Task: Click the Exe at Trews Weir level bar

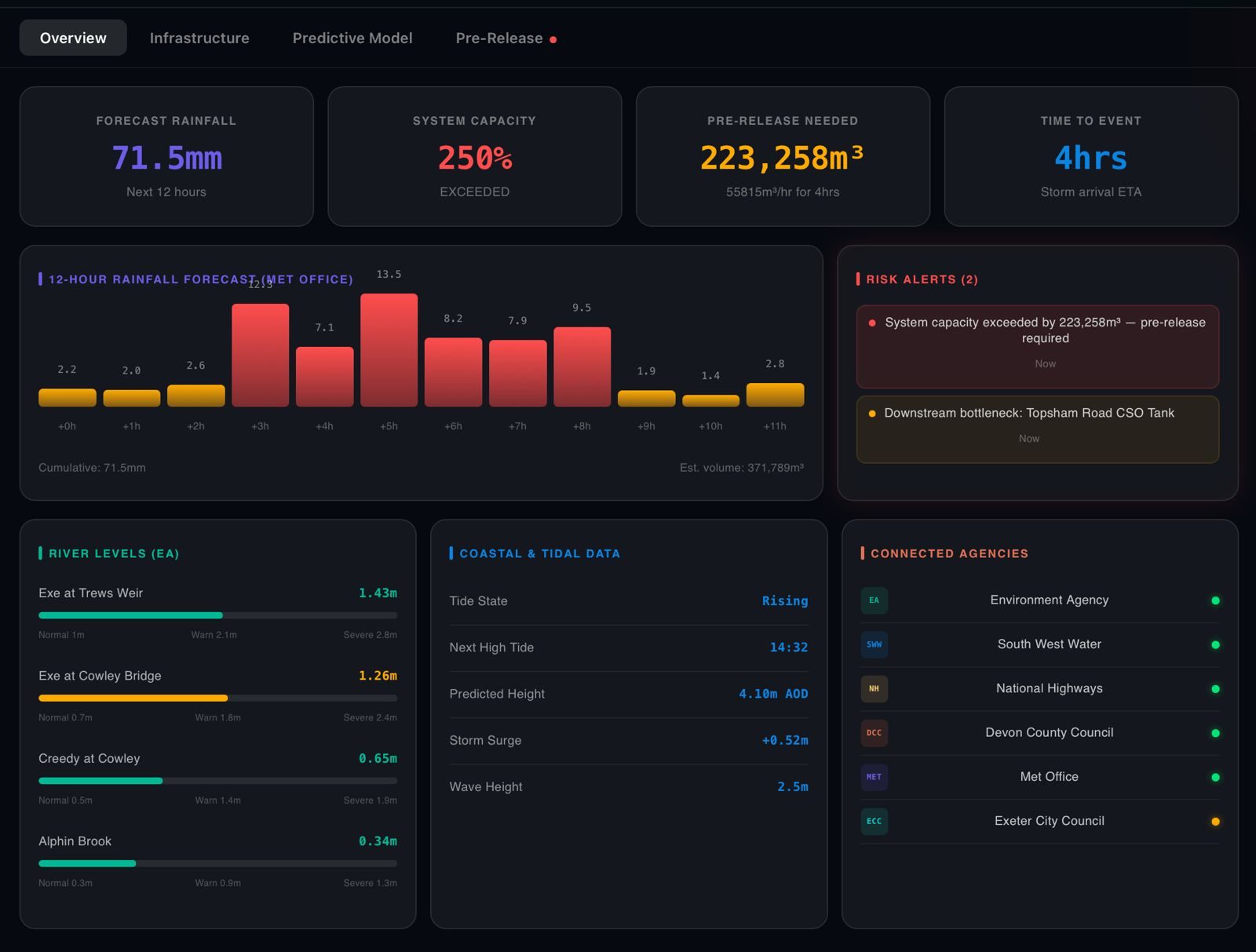Action: coord(217,615)
